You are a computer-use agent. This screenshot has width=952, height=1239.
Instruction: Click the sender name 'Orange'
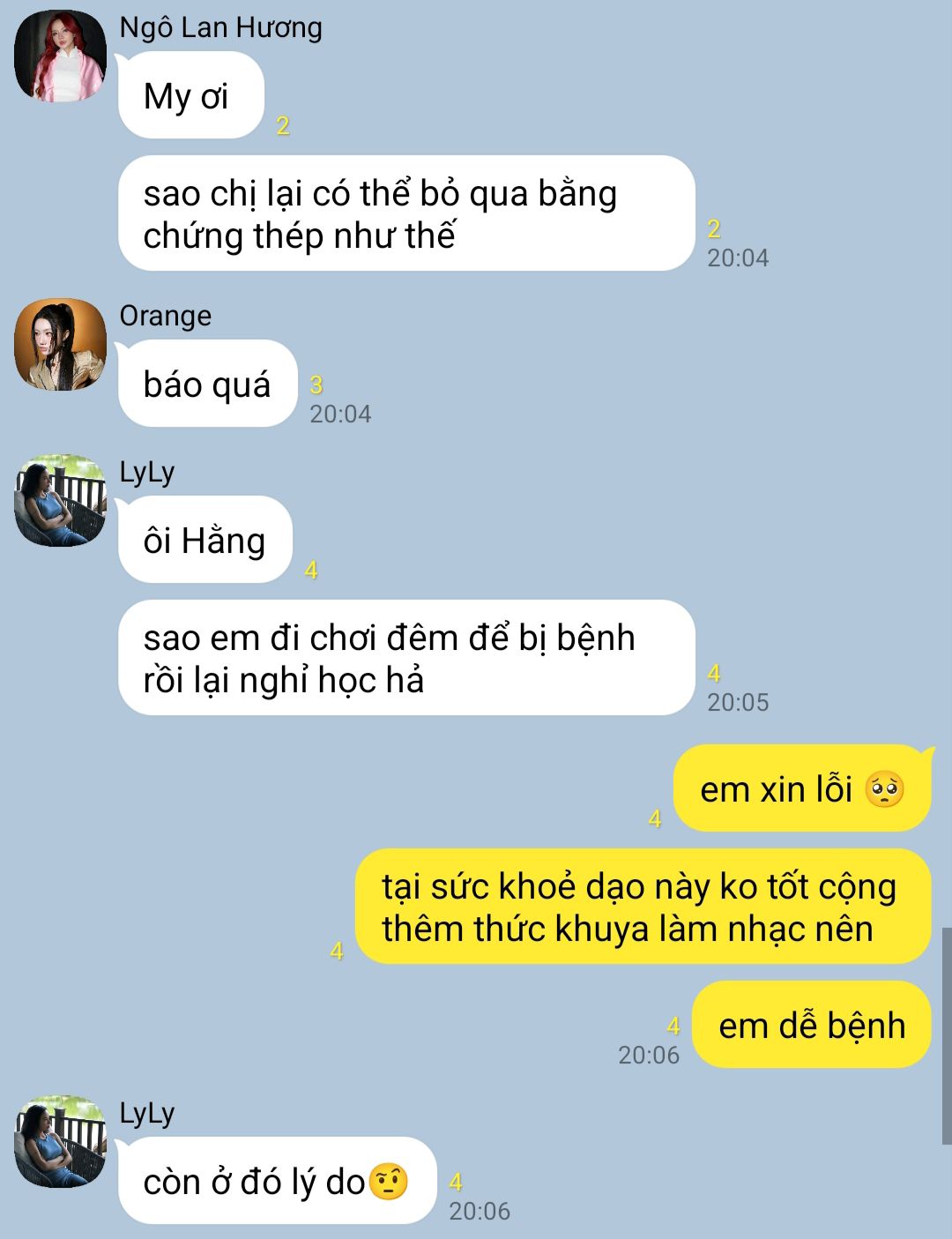165,316
